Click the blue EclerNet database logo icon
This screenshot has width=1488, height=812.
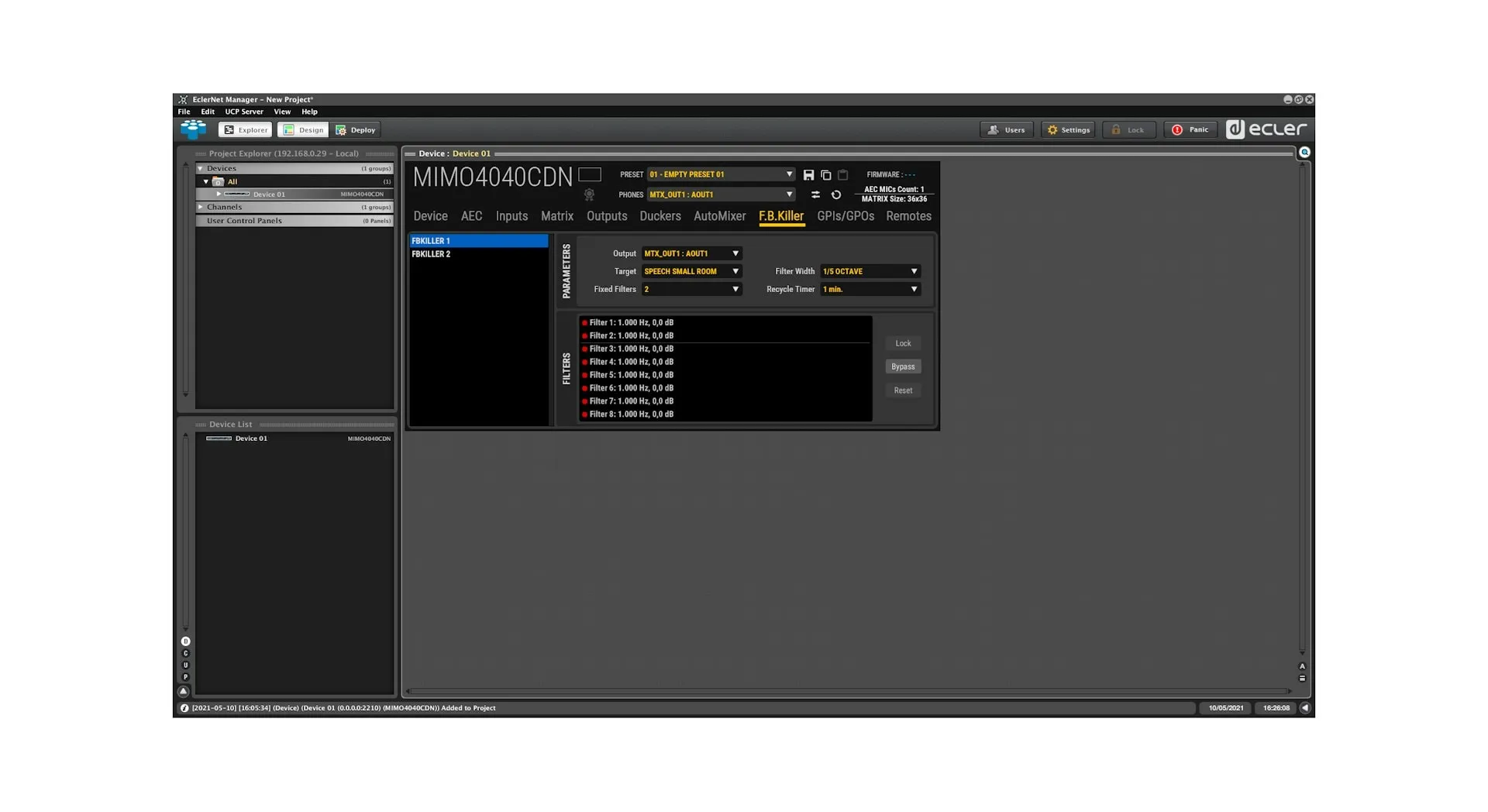[193, 129]
